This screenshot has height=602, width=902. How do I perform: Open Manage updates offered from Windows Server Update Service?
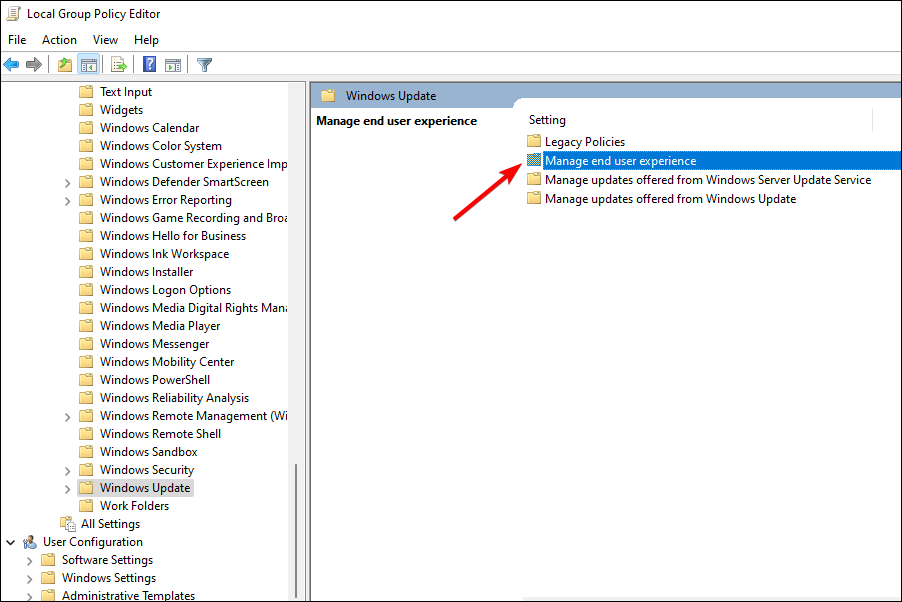coord(708,180)
